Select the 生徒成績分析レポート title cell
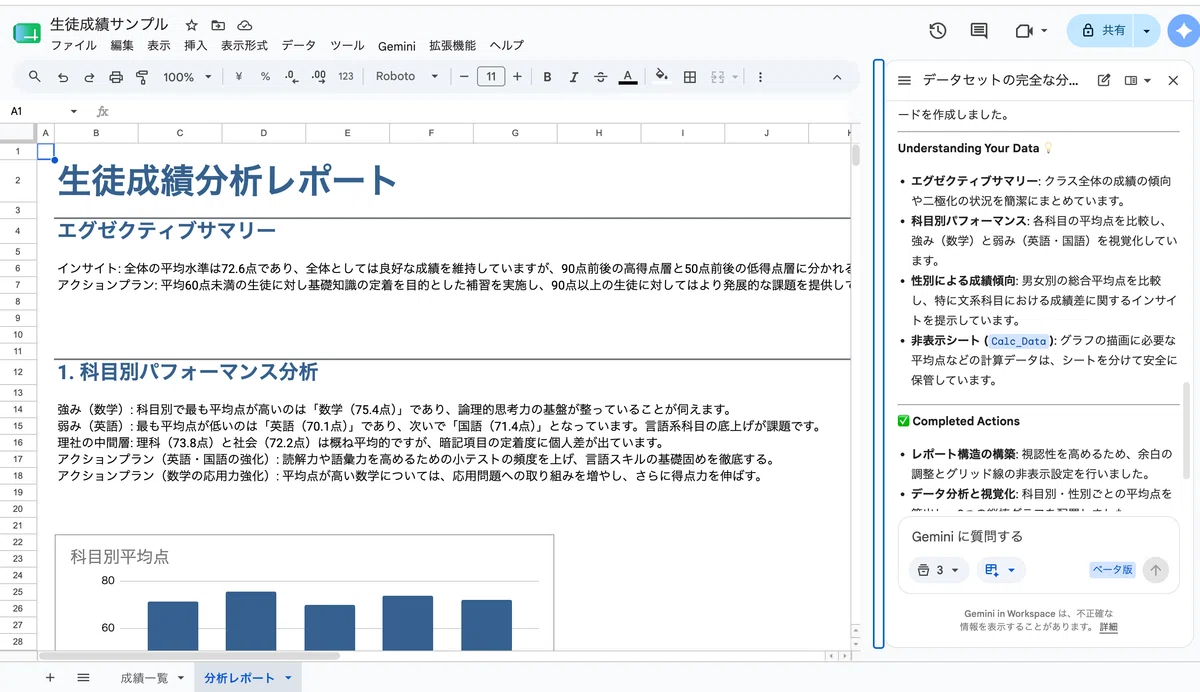 tap(228, 181)
